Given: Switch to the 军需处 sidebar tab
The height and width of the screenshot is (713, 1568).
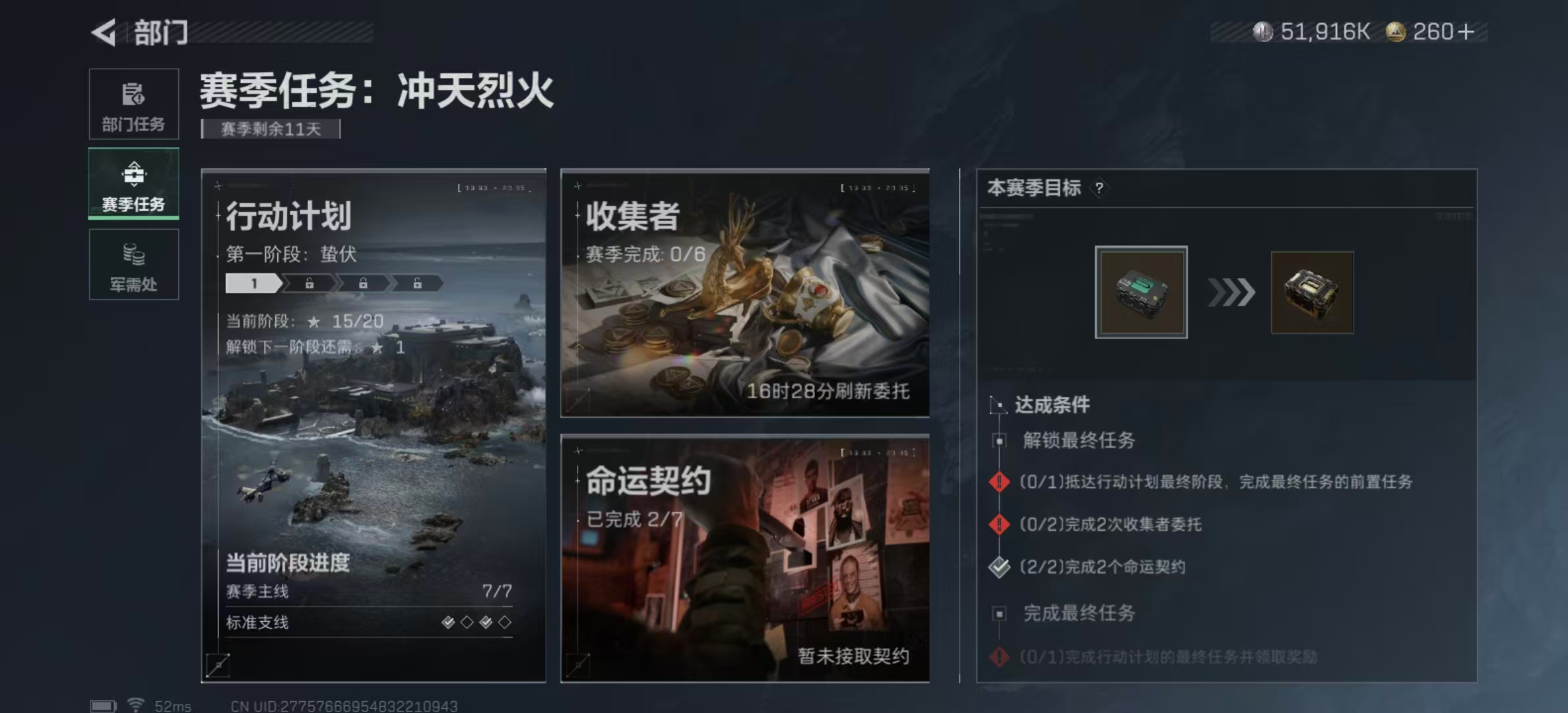Looking at the screenshot, I should coord(134,265).
